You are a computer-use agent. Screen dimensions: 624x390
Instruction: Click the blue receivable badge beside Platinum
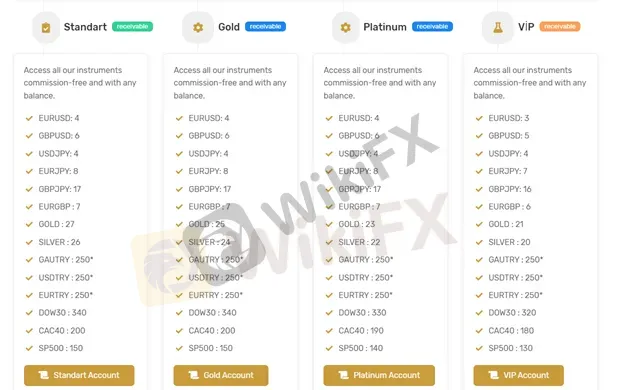[433, 27]
